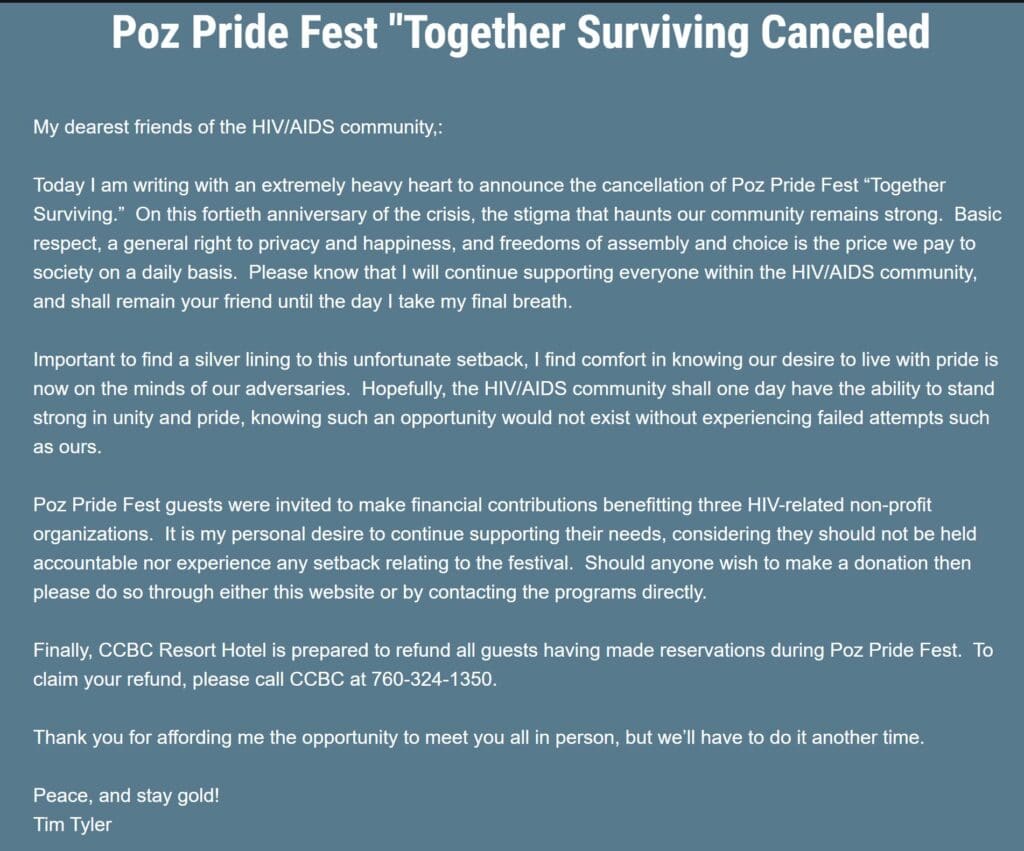
Task: Click the 'Poz Pride Fest' canceled heading
Action: click(520, 33)
